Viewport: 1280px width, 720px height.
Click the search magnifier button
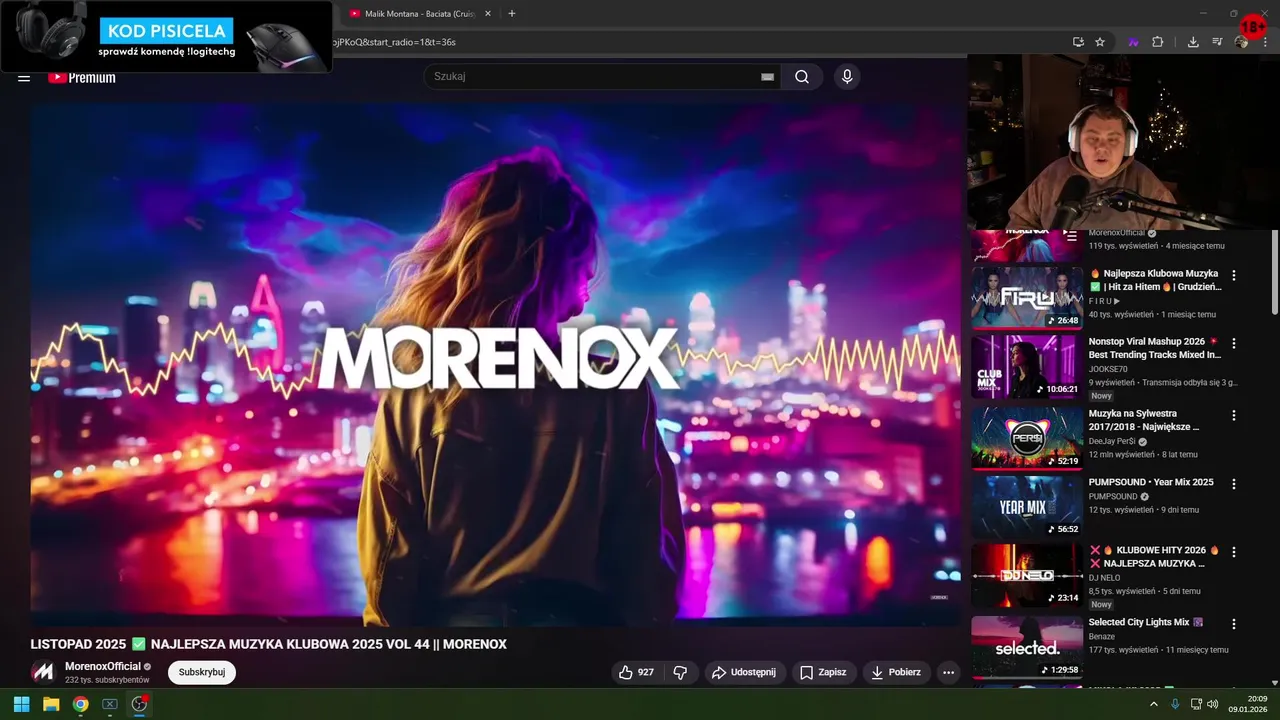tap(802, 77)
